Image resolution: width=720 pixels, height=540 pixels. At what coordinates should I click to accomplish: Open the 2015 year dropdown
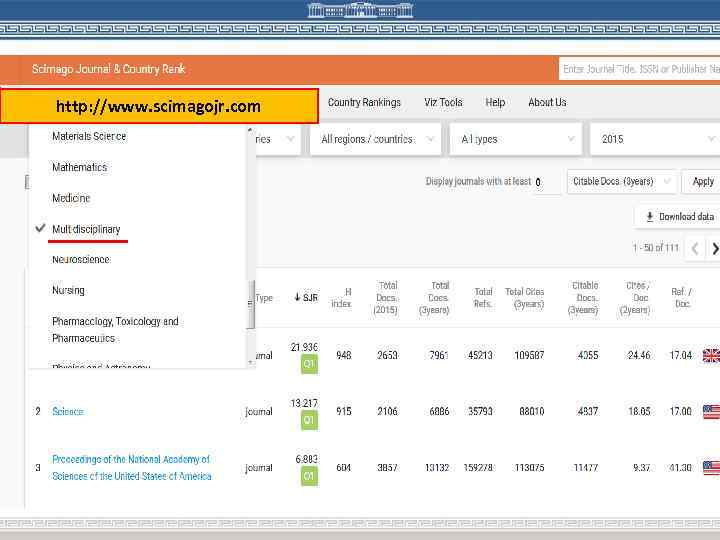[655, 139]
